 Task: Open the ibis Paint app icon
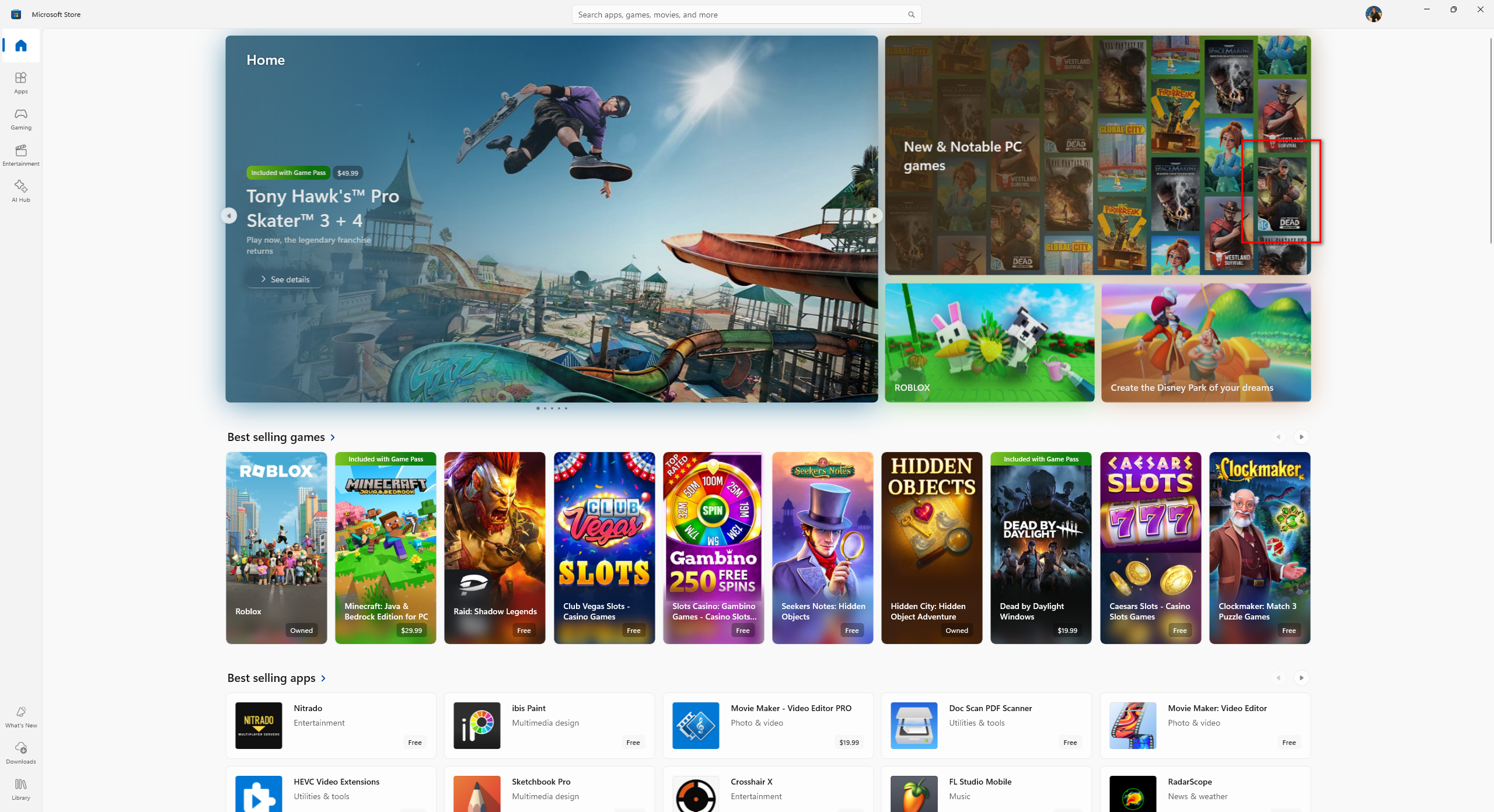point(477,725)
